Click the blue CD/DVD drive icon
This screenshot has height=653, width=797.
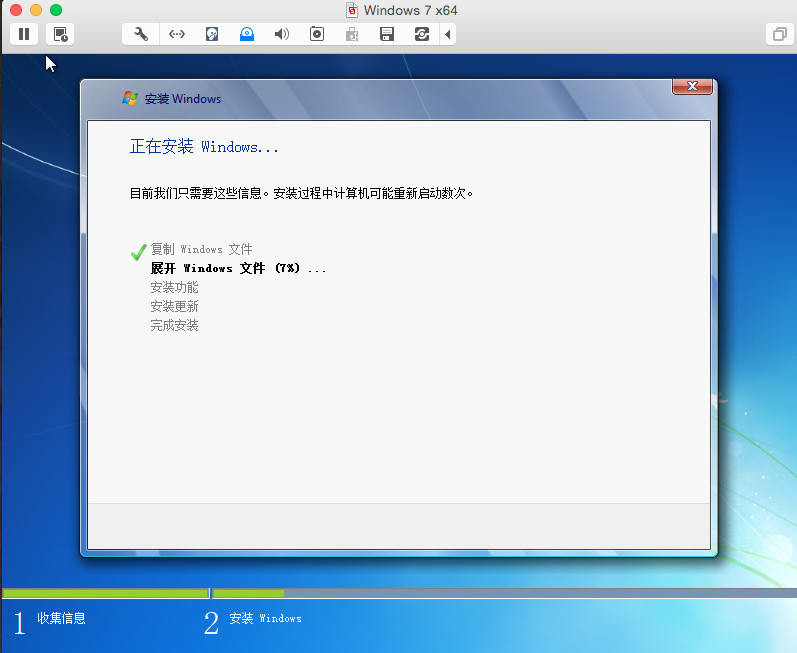pyautogui.click(x=247, y=34)
